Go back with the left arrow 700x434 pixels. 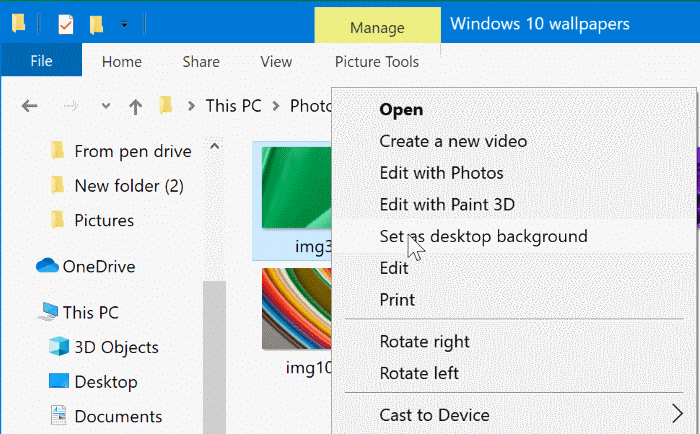(x=29, y=106)
